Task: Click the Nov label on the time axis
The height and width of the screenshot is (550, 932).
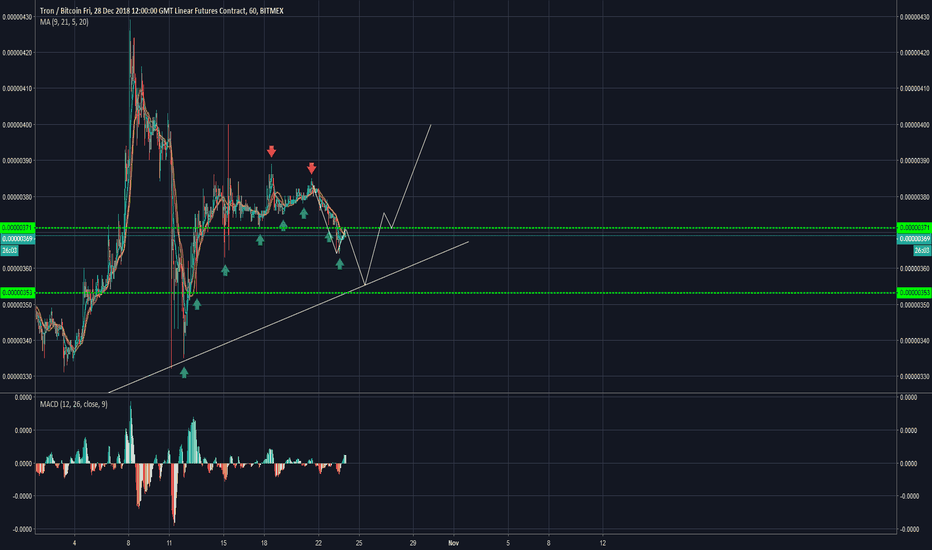Action: click(x=454, y=543)
